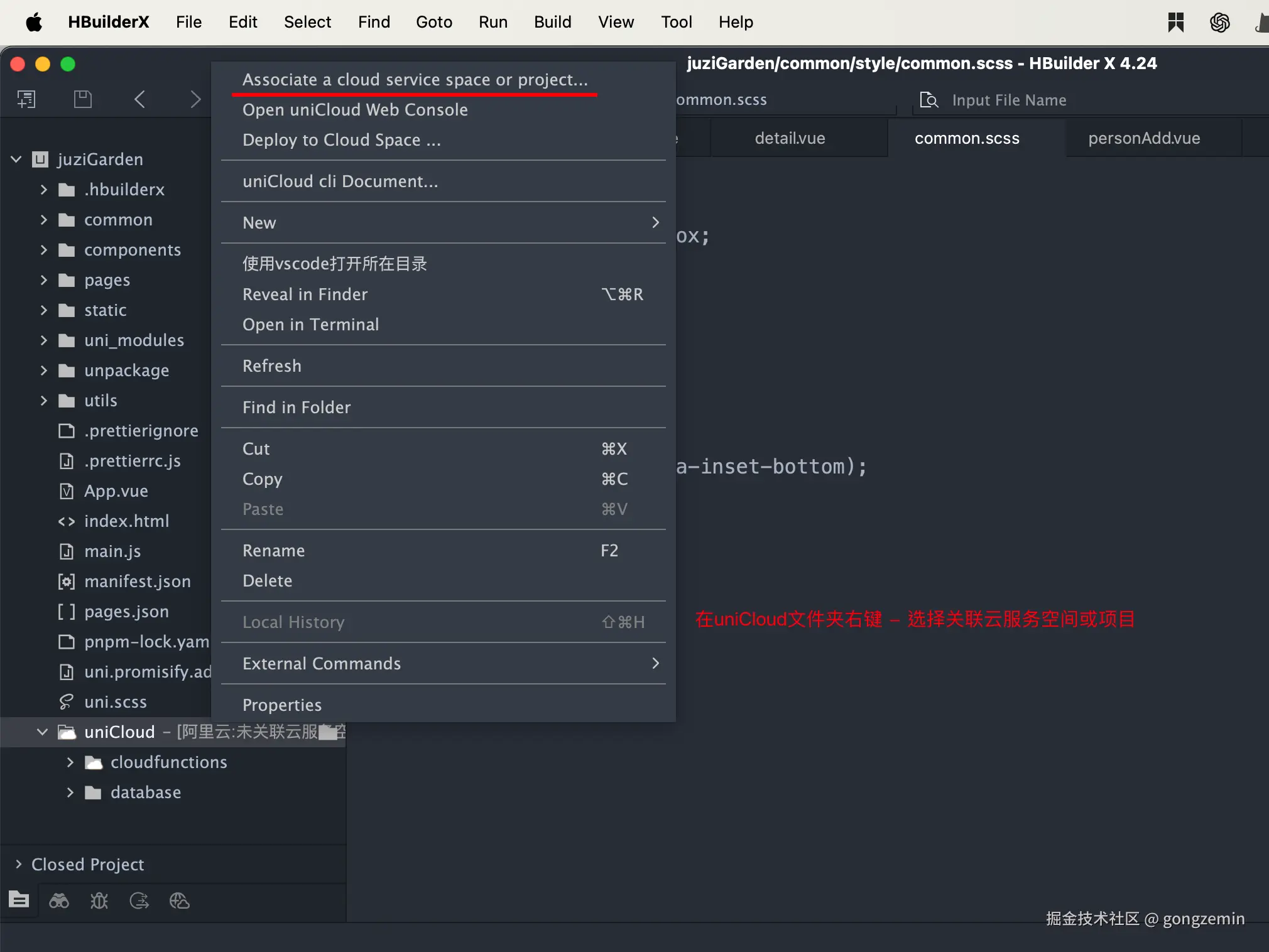Collapse the uniCloud folder
The height and width of the screenshot is (952, 1269).
coord(42,732)
